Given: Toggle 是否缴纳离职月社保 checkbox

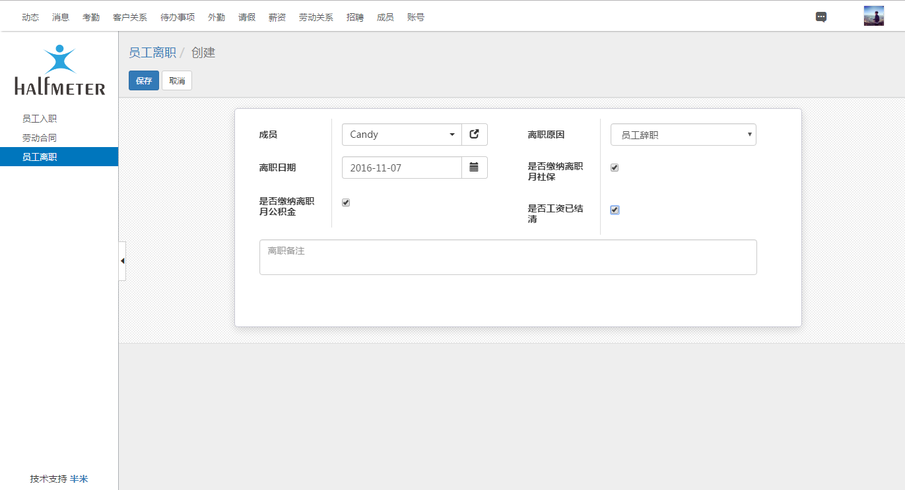Looking at the screenshot, I should tap(614, 168).
